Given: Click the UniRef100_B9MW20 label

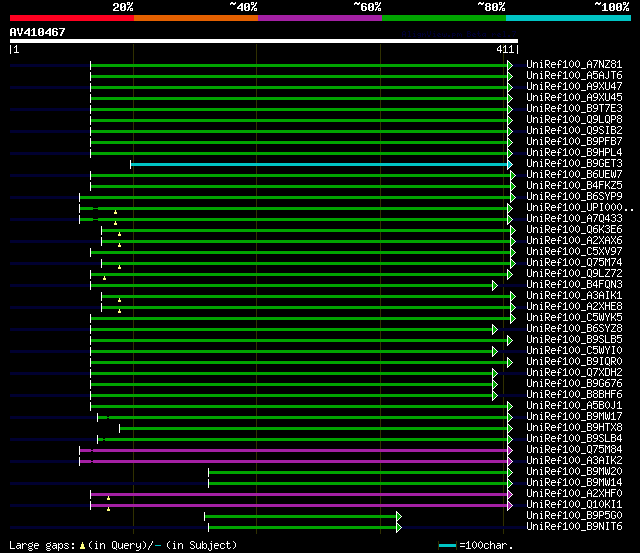Looking at the screenshot, I should (574, 472).
